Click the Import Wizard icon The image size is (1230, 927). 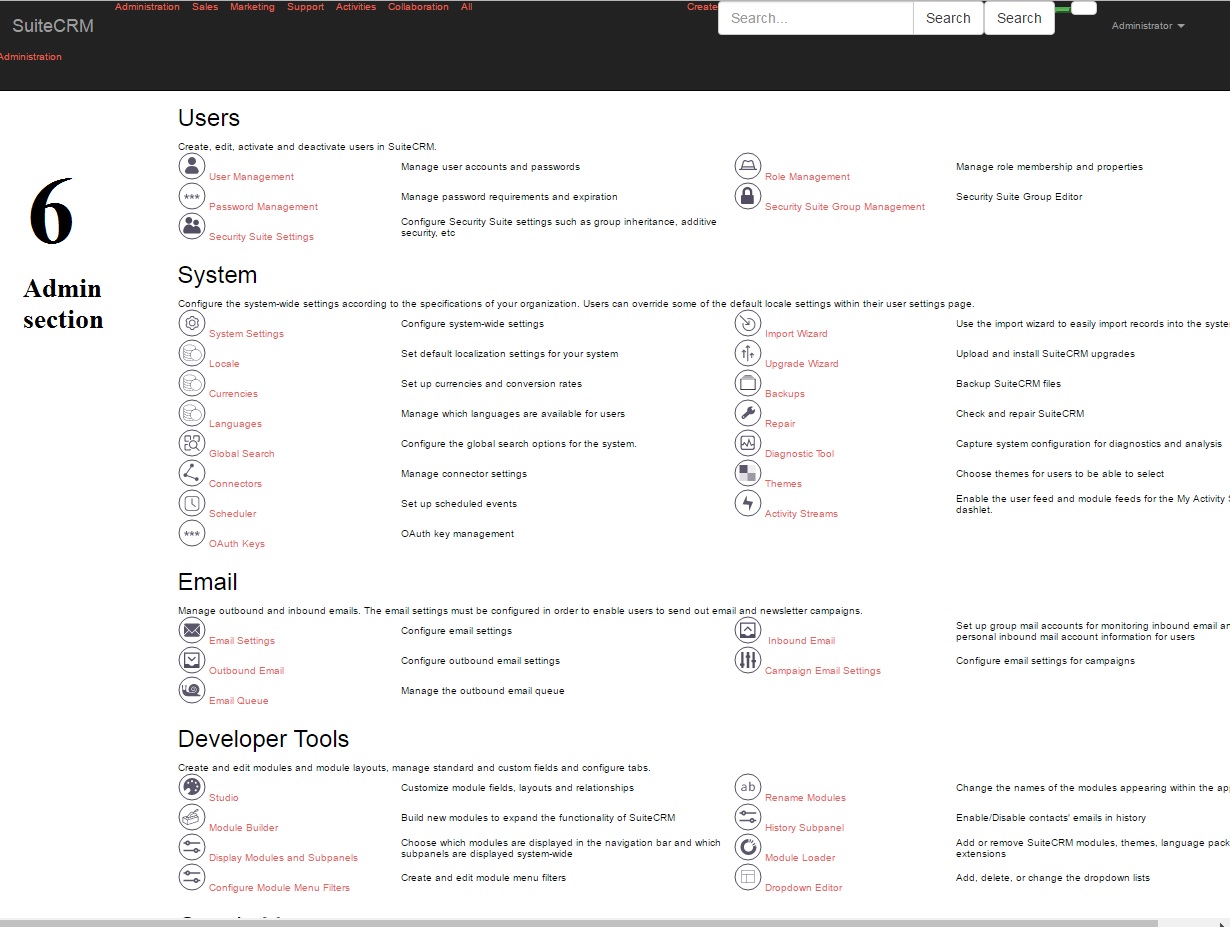[x=748, y=323]
